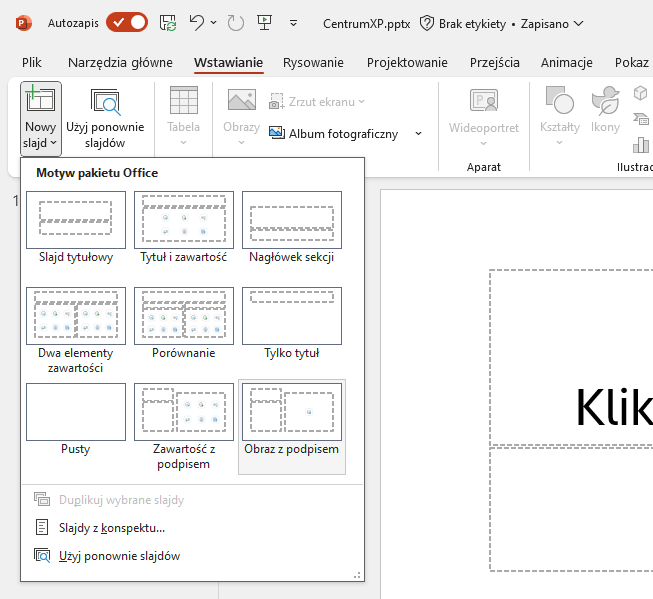Choose the Tylko tytuł layout

coord(292,323)
